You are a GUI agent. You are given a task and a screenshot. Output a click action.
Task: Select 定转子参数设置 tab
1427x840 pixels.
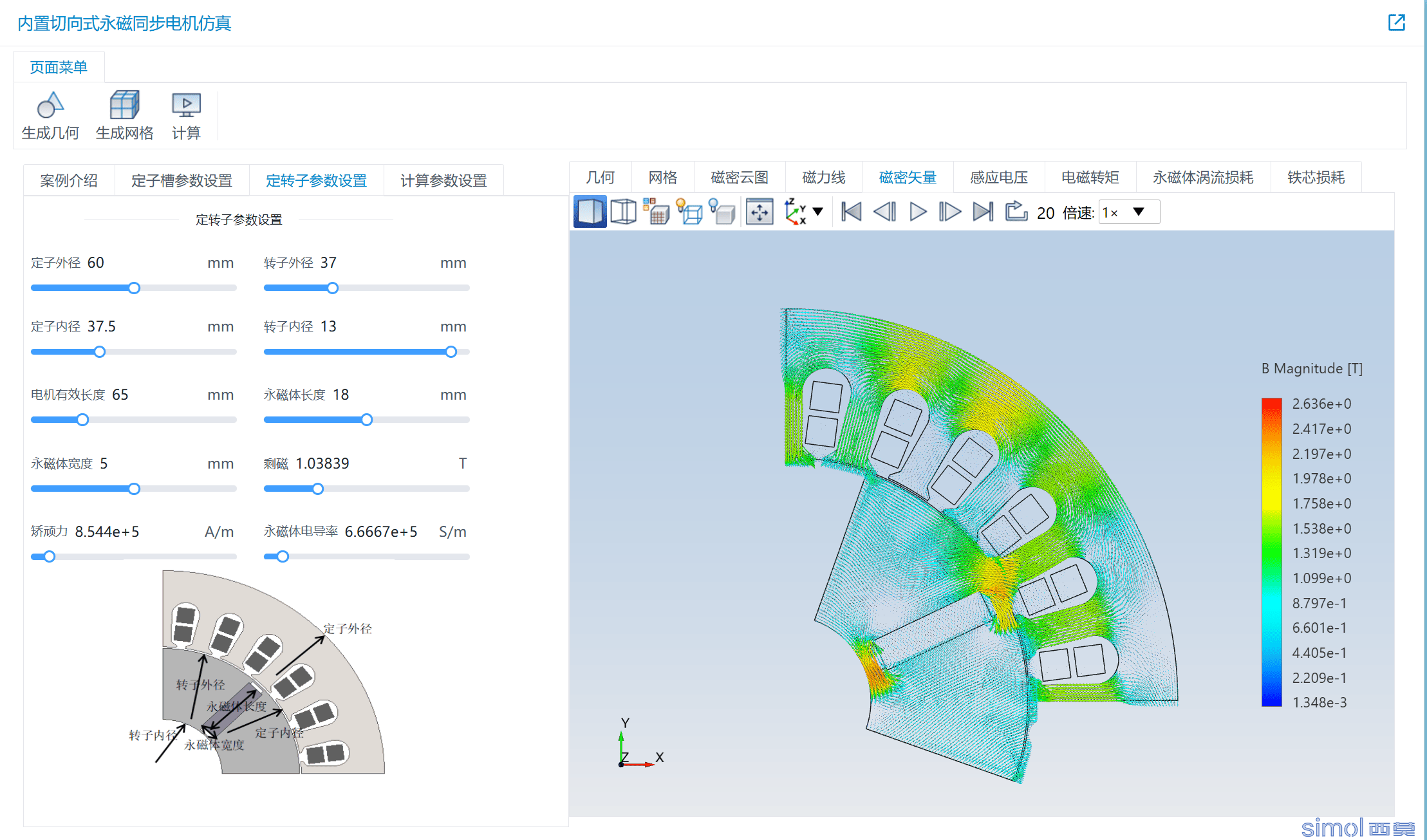coord(316,180)
